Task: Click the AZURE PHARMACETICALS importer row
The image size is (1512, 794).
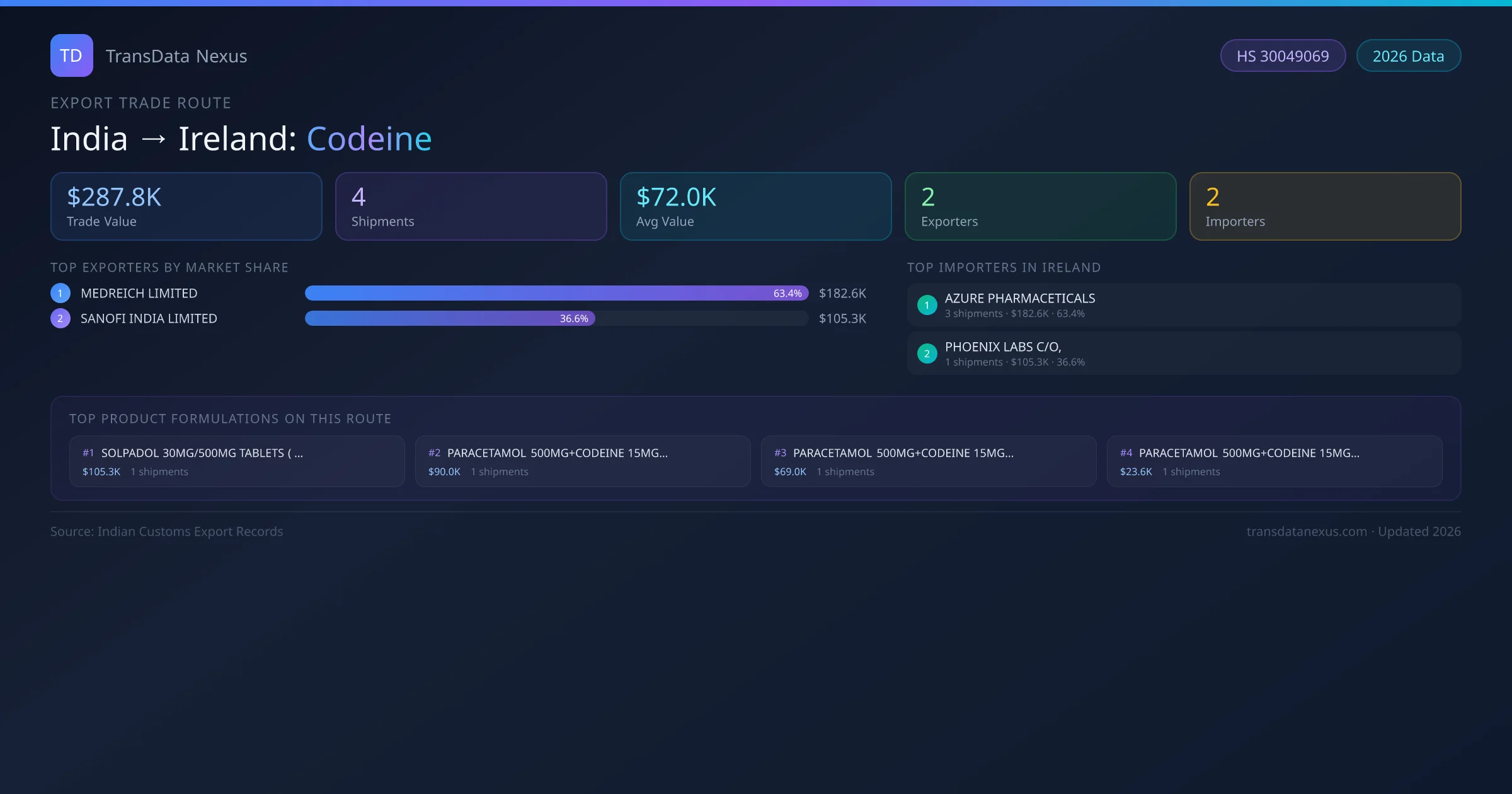Action: (x=1183, y=305)
